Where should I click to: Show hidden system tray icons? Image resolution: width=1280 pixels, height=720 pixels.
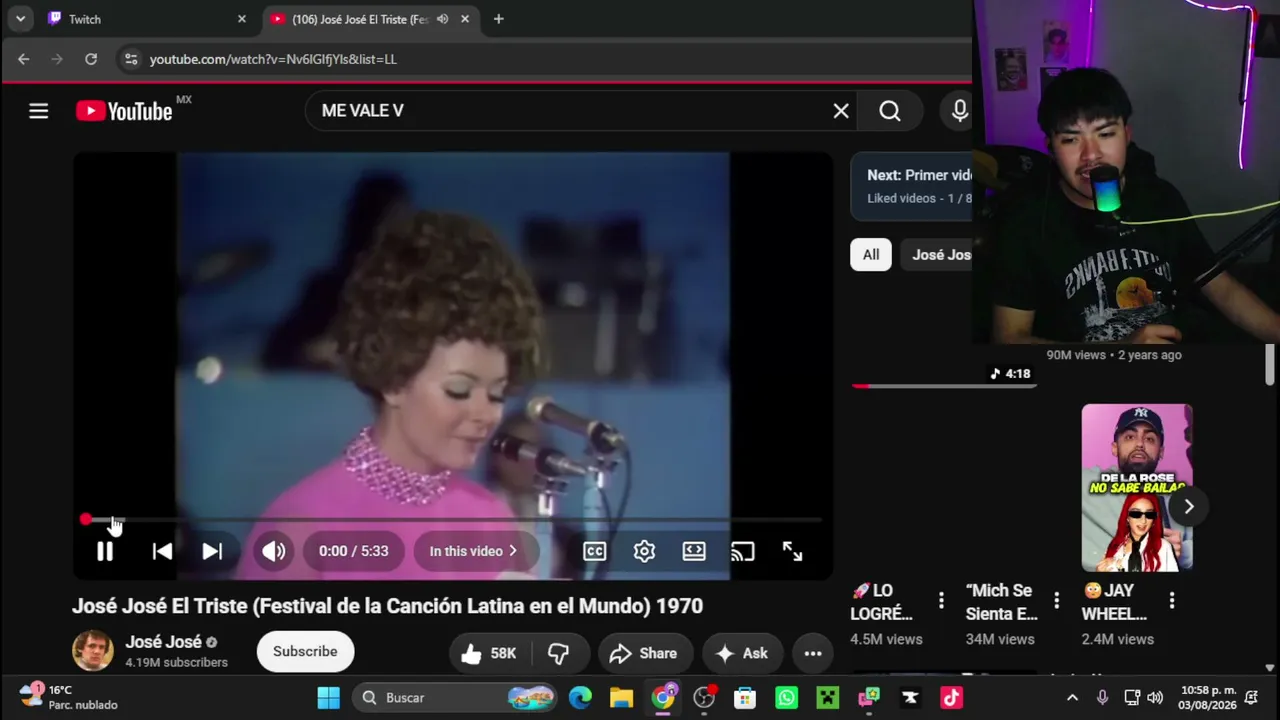pos(1072,698)
